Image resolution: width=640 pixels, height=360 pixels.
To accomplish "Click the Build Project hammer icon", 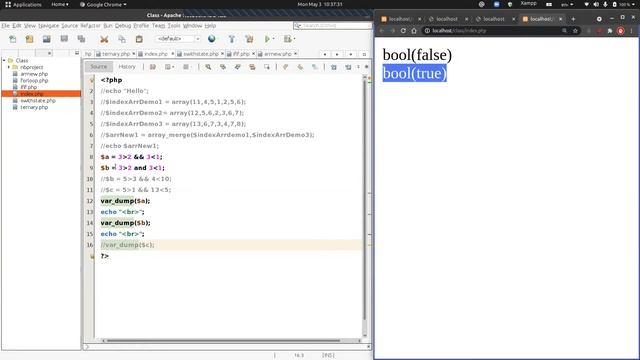I will pyautogui.click(x=231, y=39).
